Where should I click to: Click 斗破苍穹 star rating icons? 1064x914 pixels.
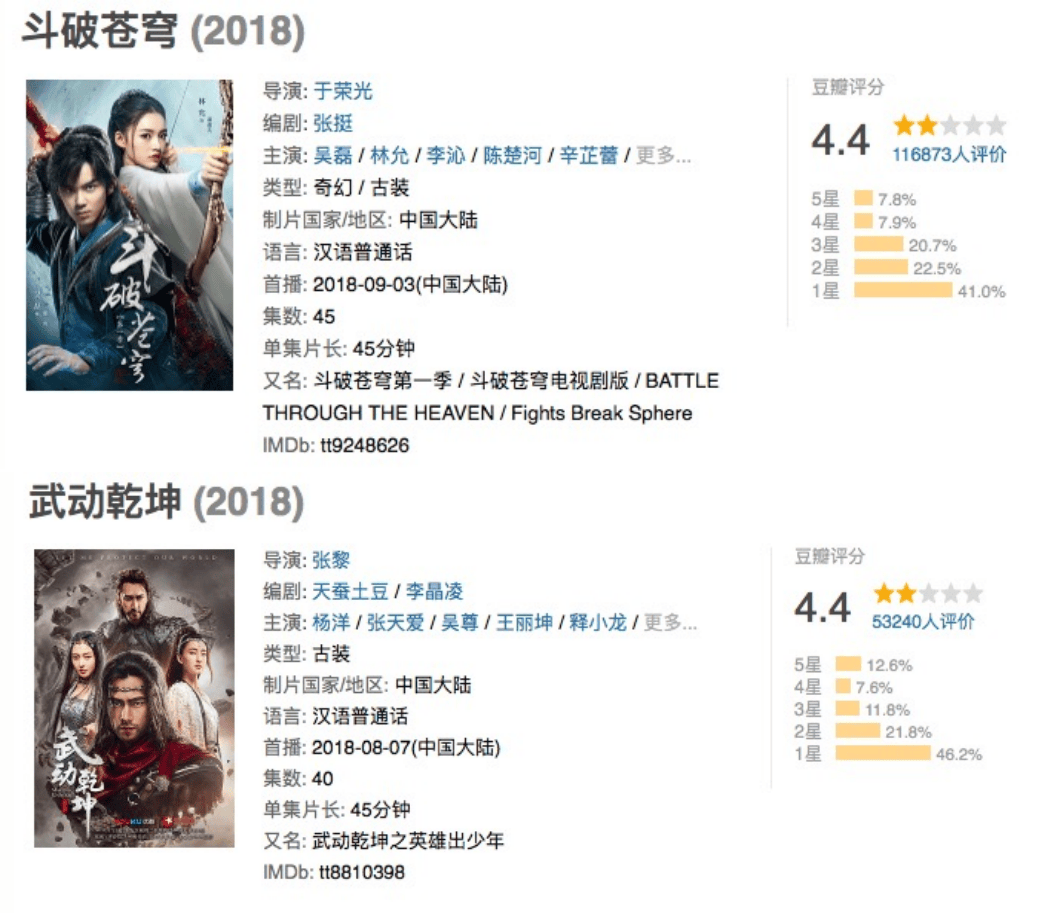point(949,126)
